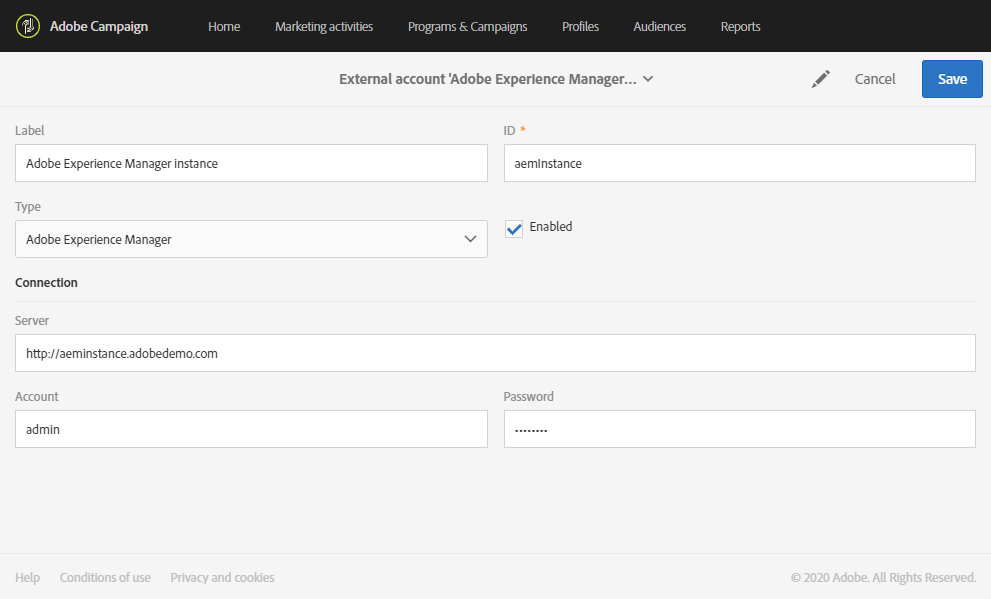Click the Adobe Campaign logo icon

click(28, 26)
